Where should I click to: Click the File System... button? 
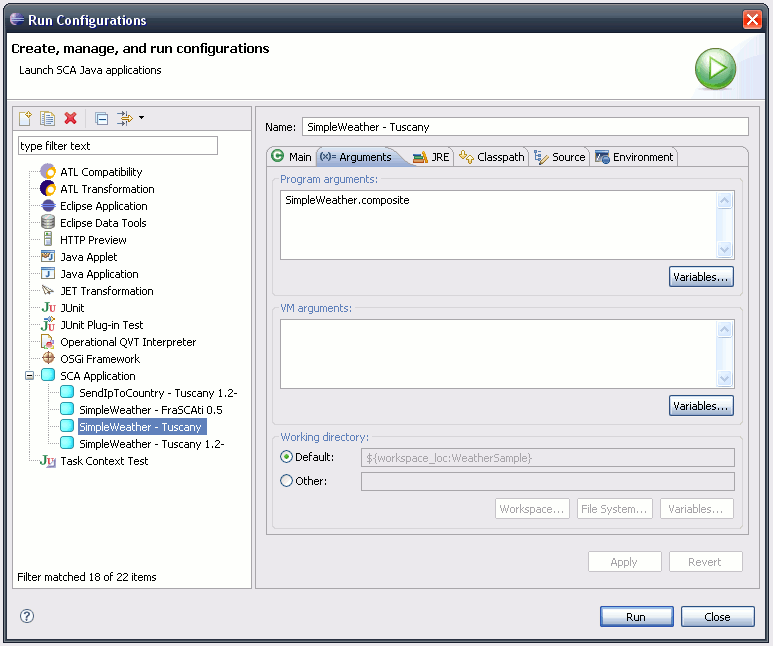pyautogui.click(x=615, y=508)
